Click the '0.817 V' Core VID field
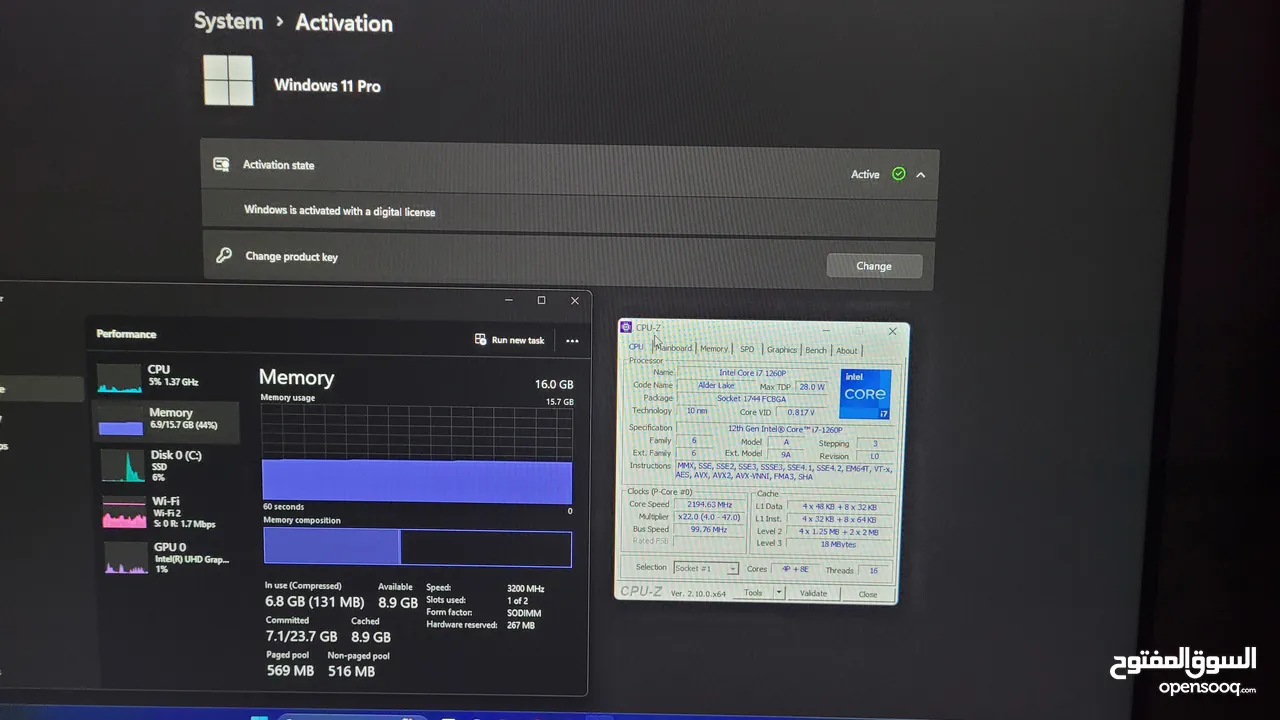The height and width of the screenshot is (720, 1280). tap(800, 412)
